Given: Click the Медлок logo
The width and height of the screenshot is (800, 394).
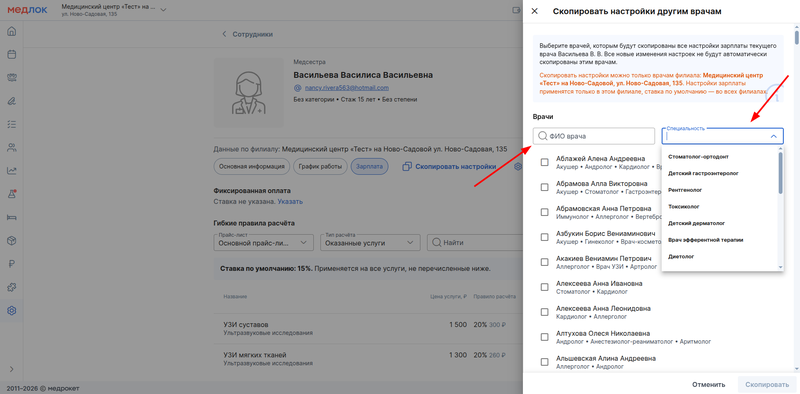Looking at the screenshot, I should (x=27, y=10).
